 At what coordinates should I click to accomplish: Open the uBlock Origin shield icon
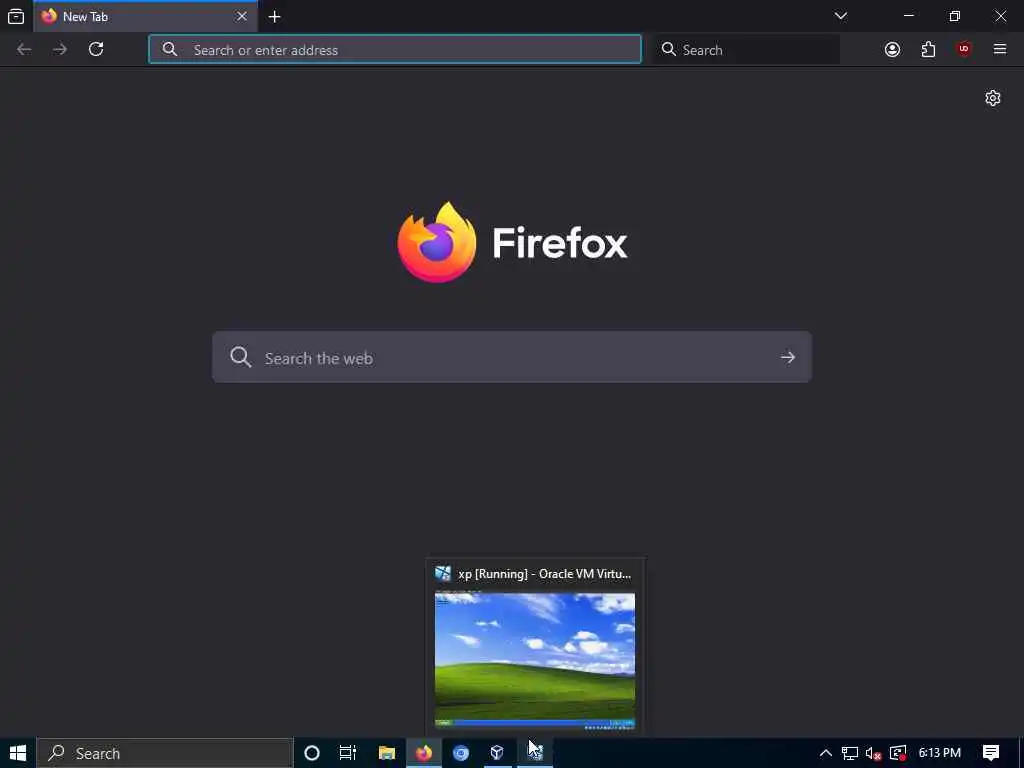click(964, 49)
